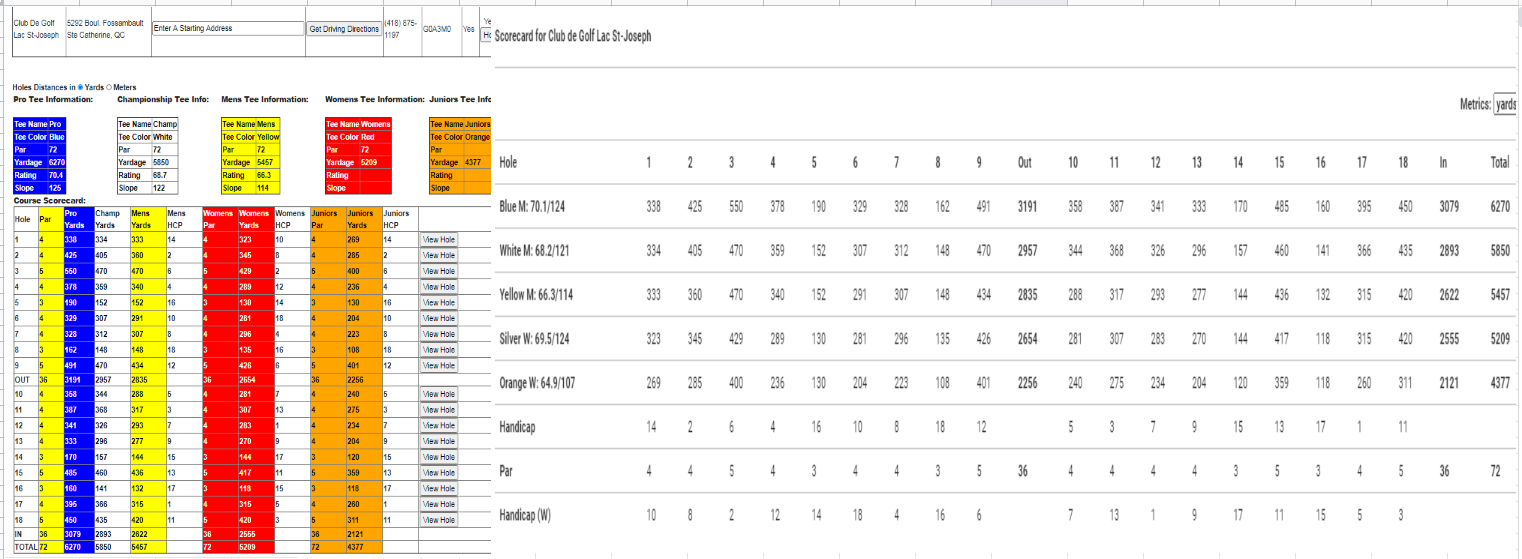Click View Hole button for hole 3
This screenshot has height=559, width=1522.
(439, 271)
